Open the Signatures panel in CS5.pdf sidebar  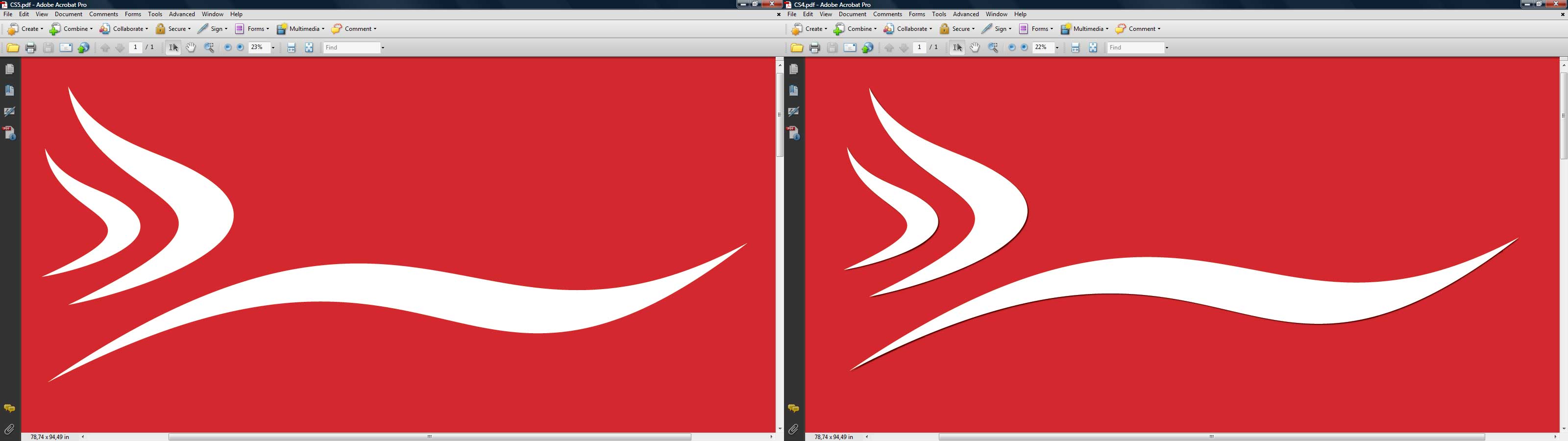click(x=10, y=111)
